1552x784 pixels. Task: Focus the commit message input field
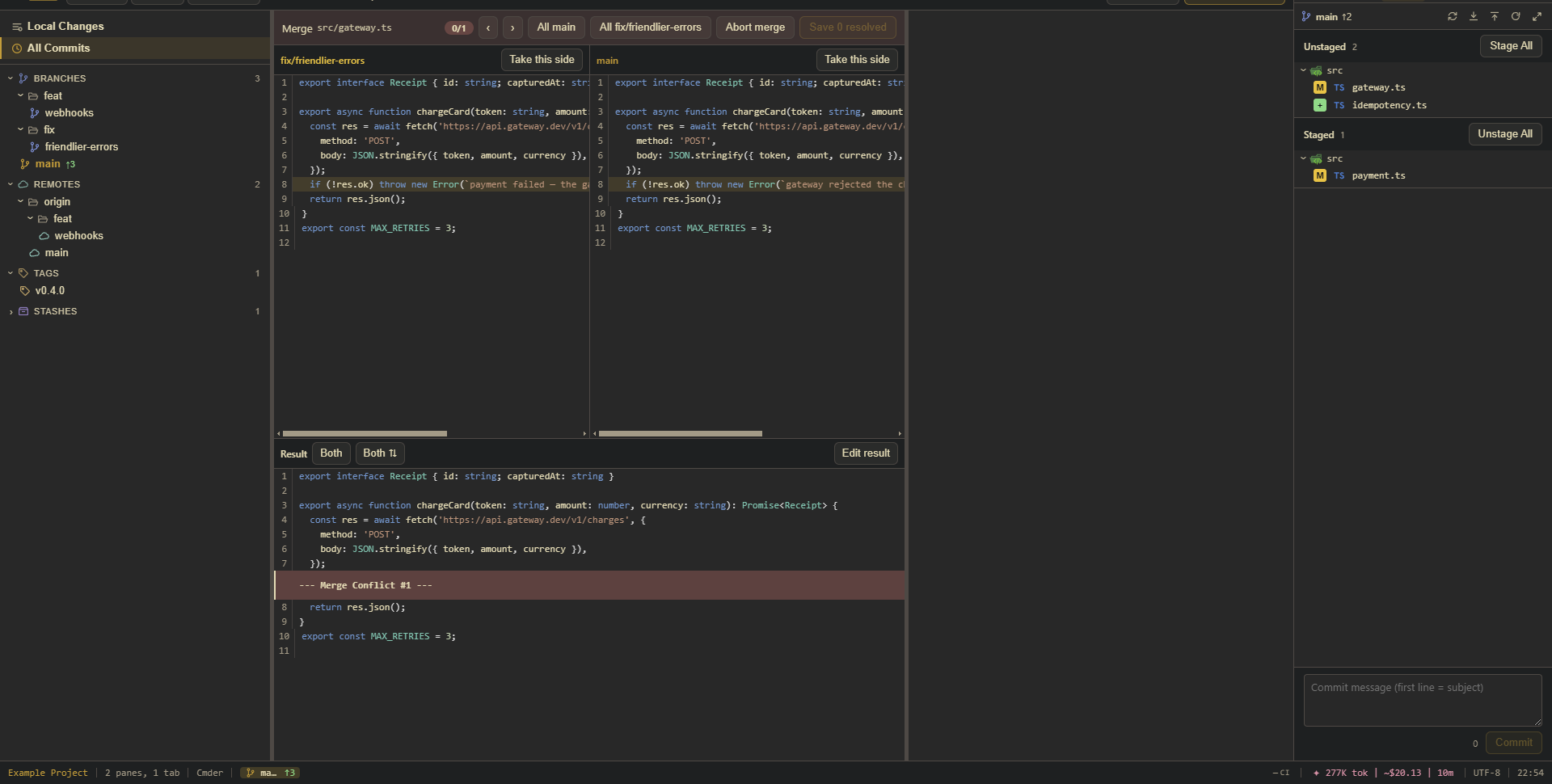pos(1423,700)
